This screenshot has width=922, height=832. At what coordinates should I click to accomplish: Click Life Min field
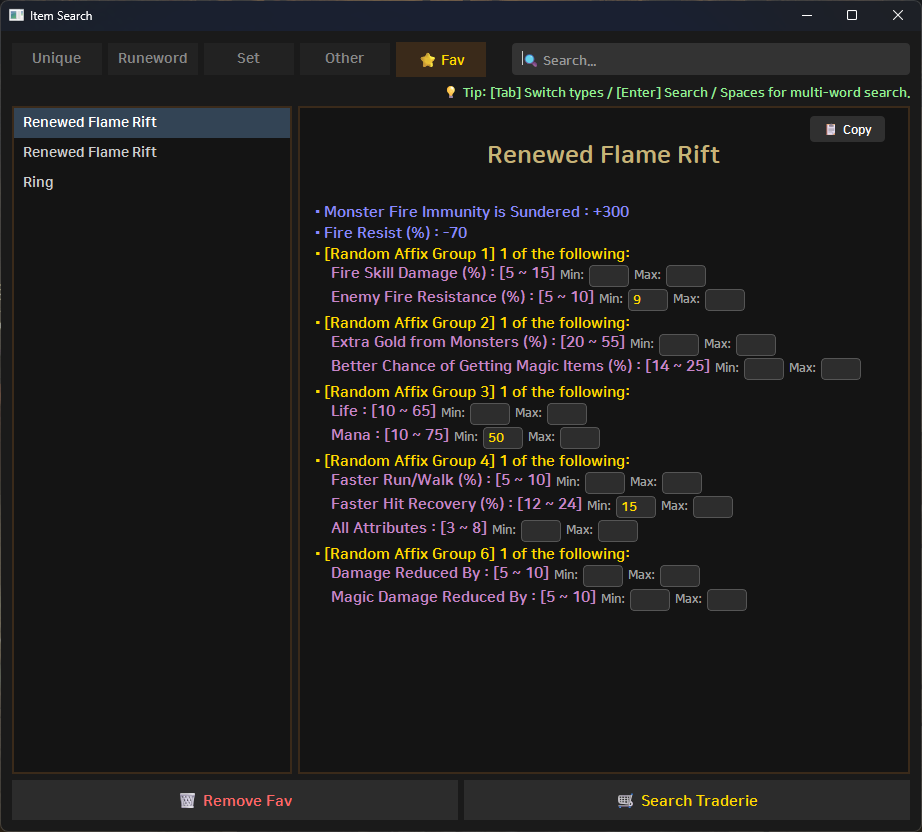click(x=489, y=413)
